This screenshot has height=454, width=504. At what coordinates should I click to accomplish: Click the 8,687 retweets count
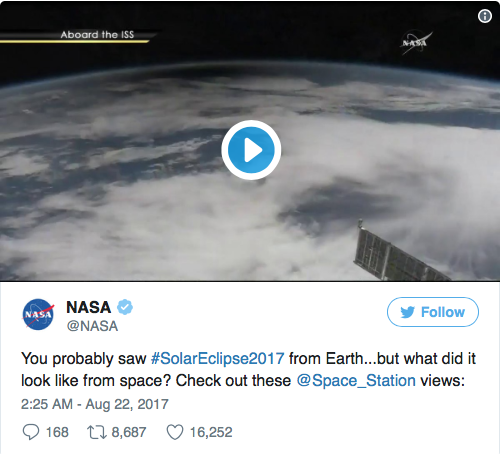[129, 432]
